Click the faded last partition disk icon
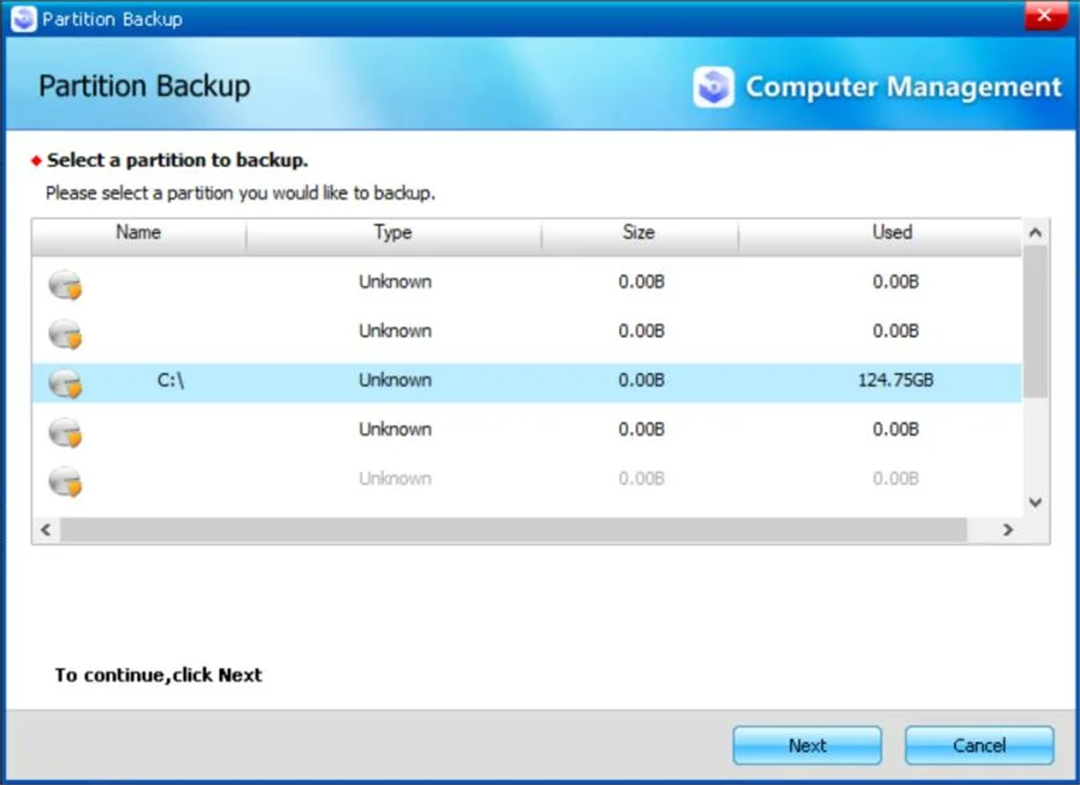This screenshot has width=1080, height=785. (65, 481)
